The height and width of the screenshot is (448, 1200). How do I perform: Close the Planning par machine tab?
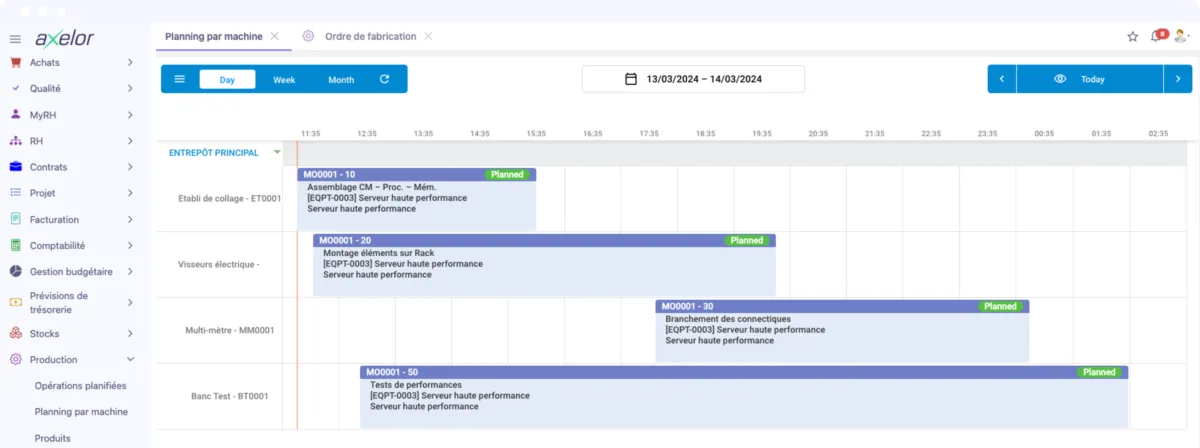click(275, 36)
